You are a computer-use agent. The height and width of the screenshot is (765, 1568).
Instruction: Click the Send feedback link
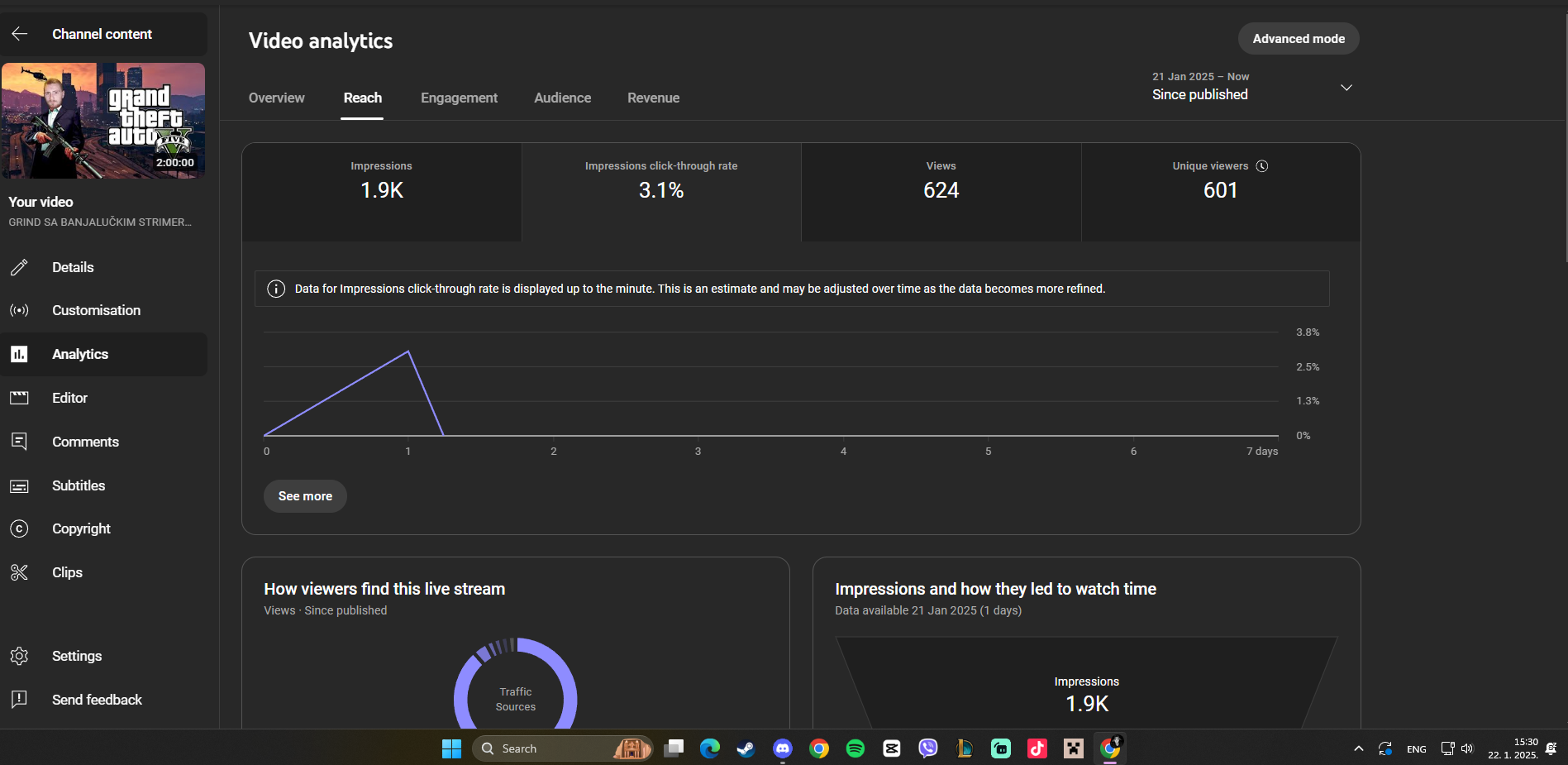click(x=98, y=700)
